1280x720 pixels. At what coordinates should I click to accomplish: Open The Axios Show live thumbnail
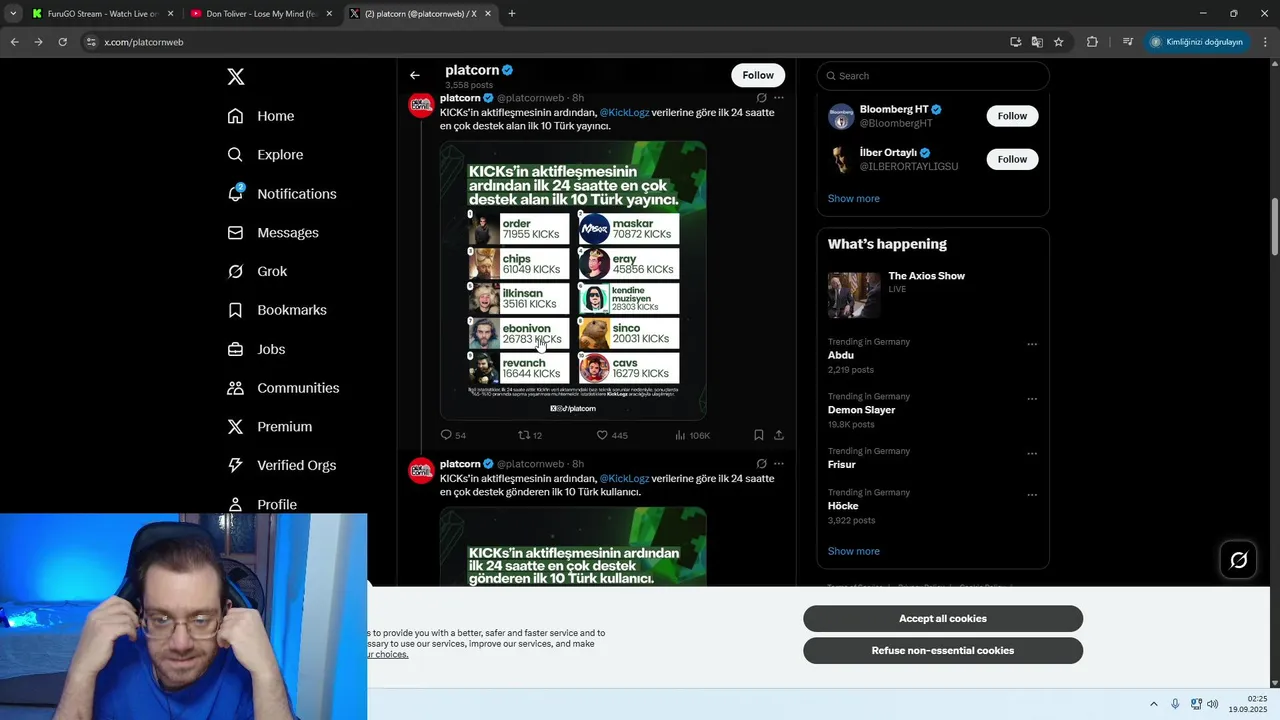[x=854, y=295]
